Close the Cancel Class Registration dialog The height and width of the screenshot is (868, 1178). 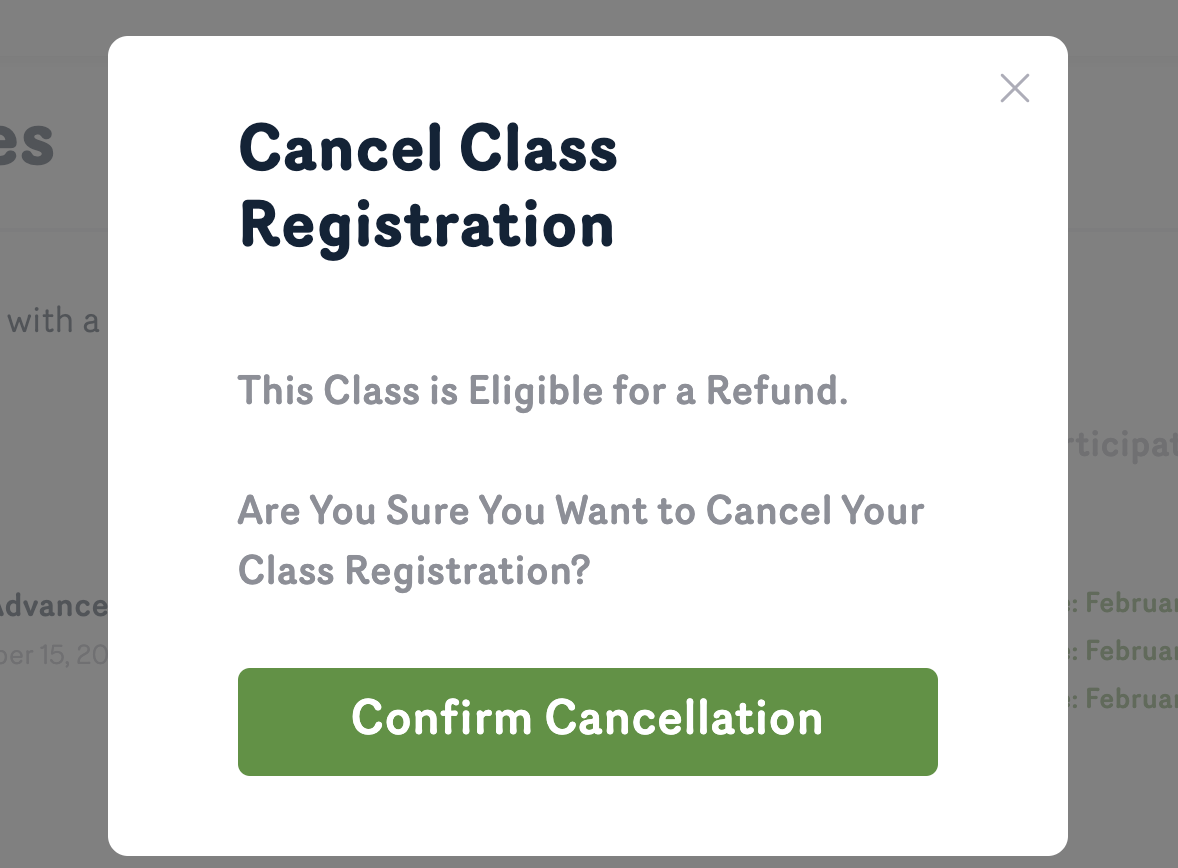[1015, 89]
